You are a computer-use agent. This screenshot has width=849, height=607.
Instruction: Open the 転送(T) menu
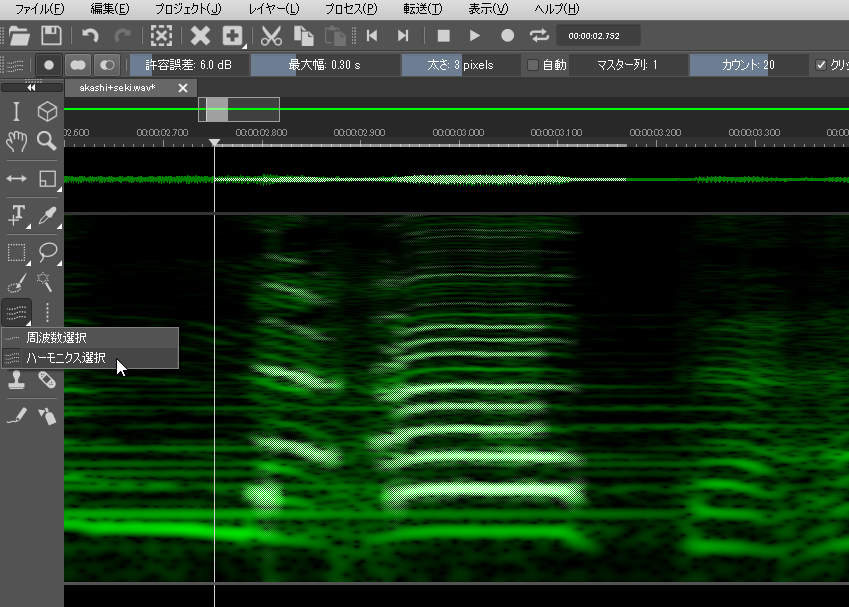tap(422, 9)
